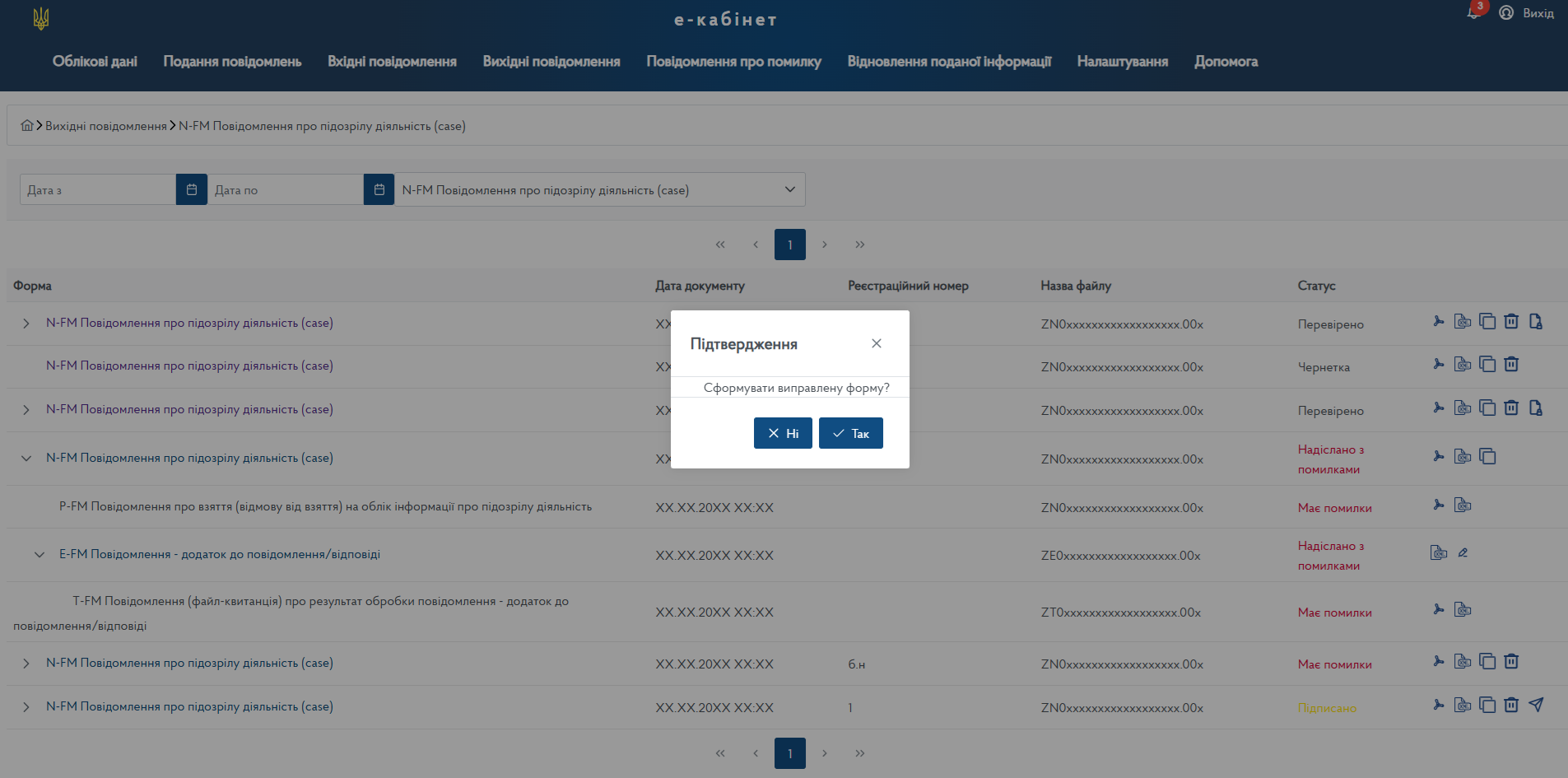This screenshot has height=778, width=1568.
Task: Delete the Чернетка row with trash icon
Action: point(1511,364)
